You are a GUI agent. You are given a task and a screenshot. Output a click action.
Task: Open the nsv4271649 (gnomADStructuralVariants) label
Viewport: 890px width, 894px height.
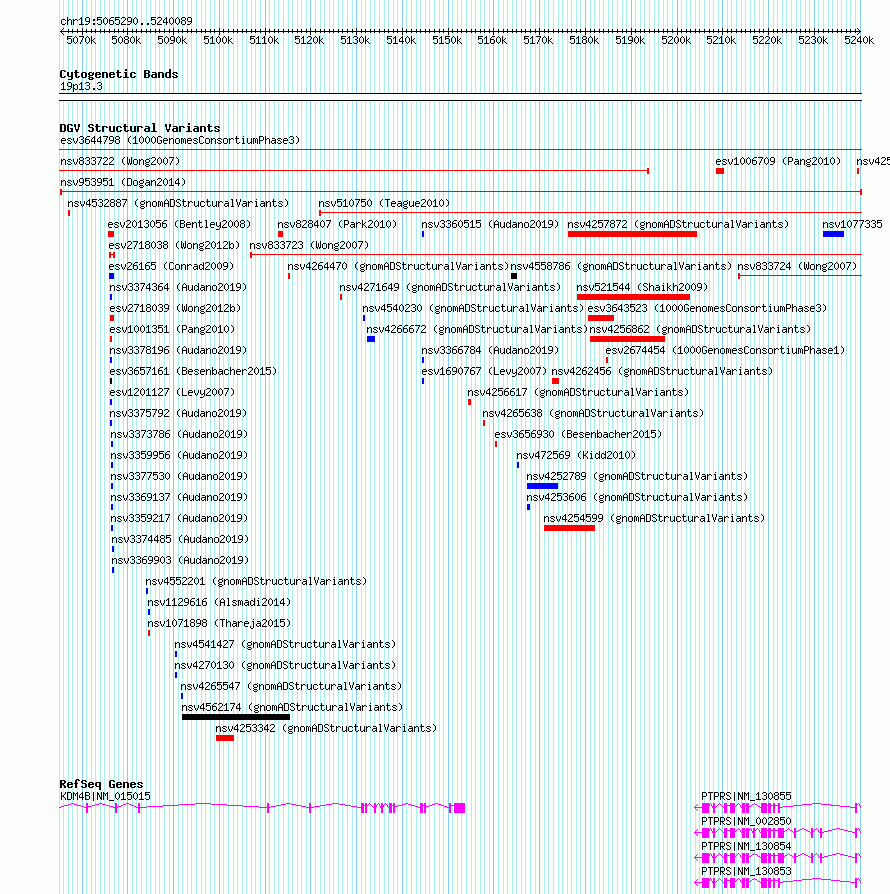tap(450, 287)
